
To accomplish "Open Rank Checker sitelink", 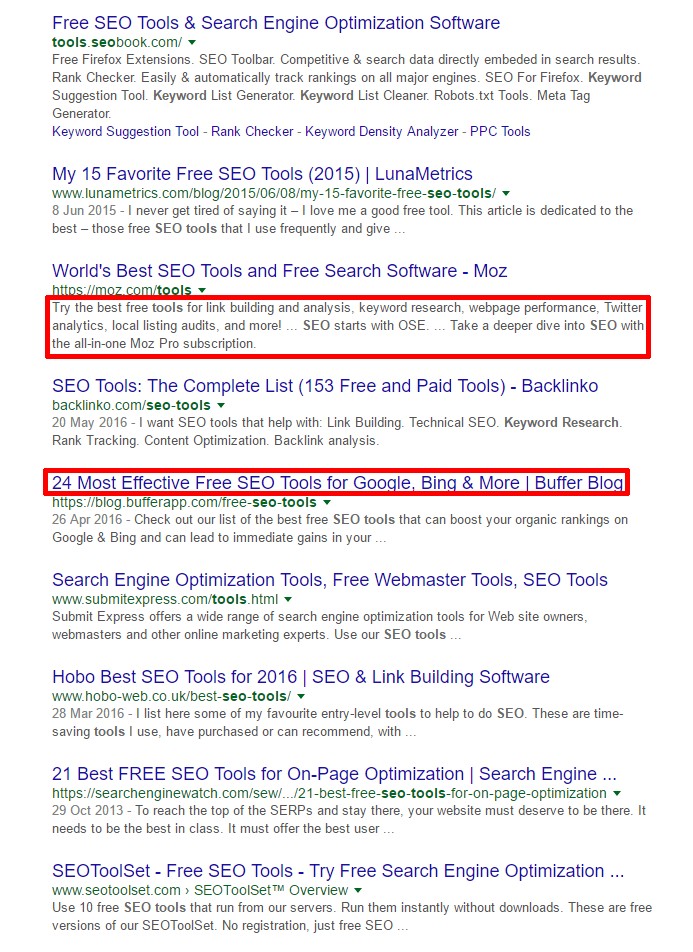I will point(252,132).
